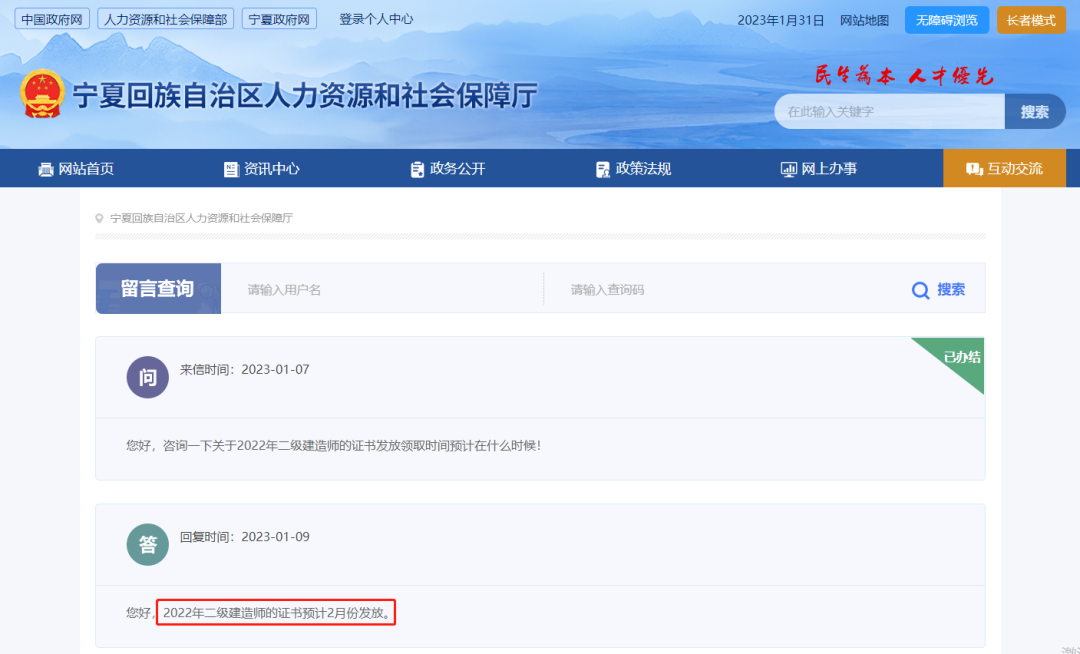The width and height of the screenshot is (1080, 654).
Task: Switch to 互动交流 tab
Action: coord(1004,169)
